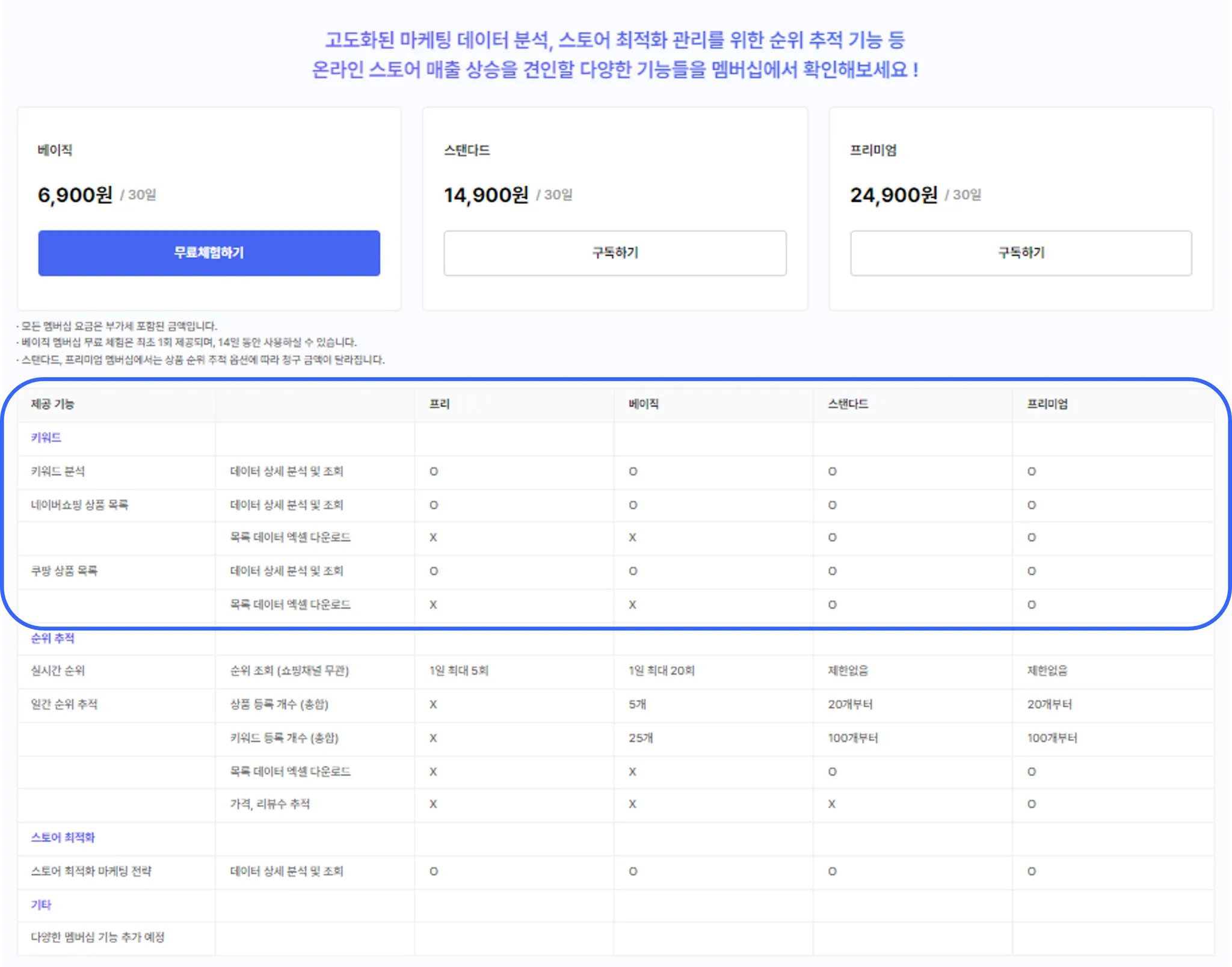The height and width of the screenshot is (967, 1232).
Task: Click 구독하기 under the 프리미엄 plan
Action: click(1021, 253)
